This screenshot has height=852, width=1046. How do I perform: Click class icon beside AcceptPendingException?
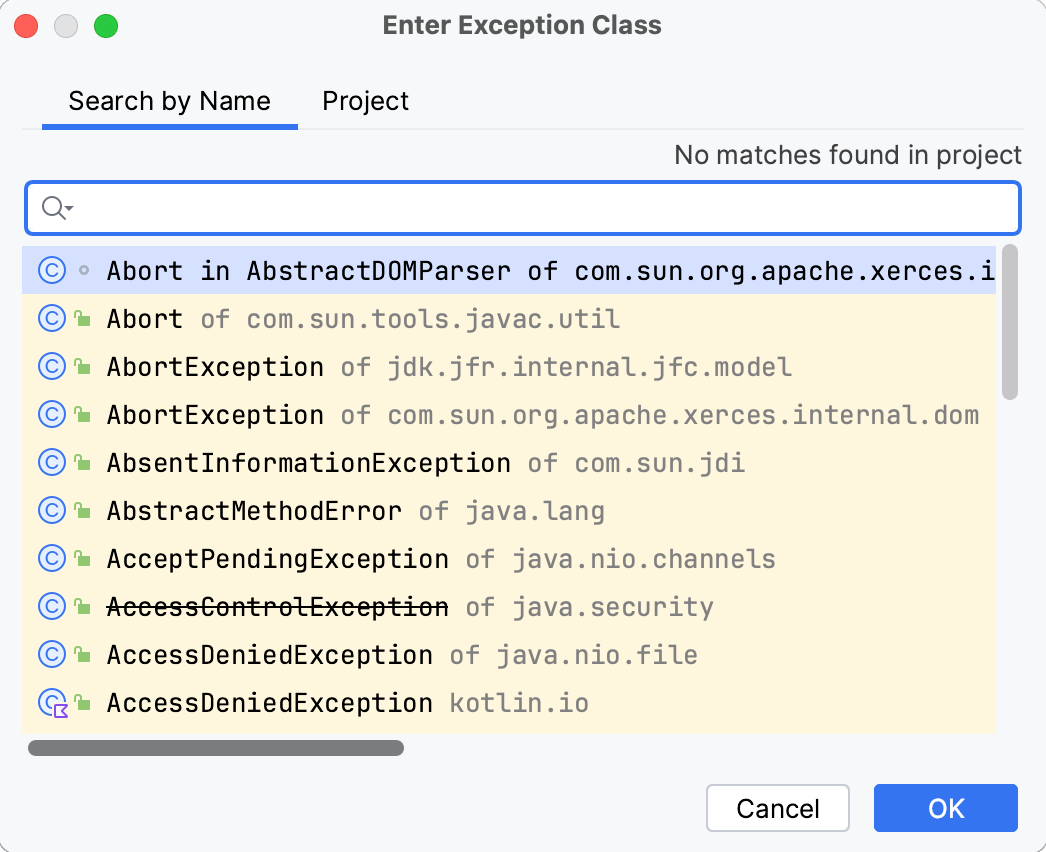click(52, 558)
